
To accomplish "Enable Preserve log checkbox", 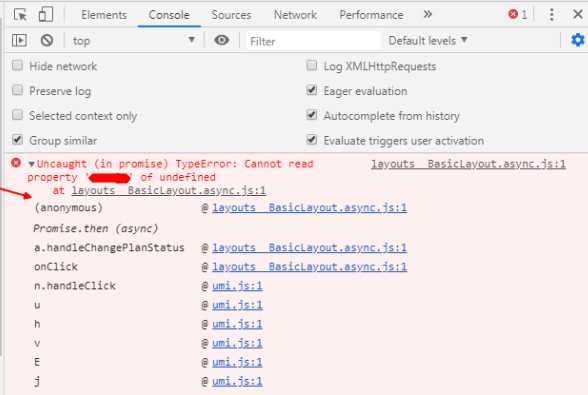I will [17, 90].
